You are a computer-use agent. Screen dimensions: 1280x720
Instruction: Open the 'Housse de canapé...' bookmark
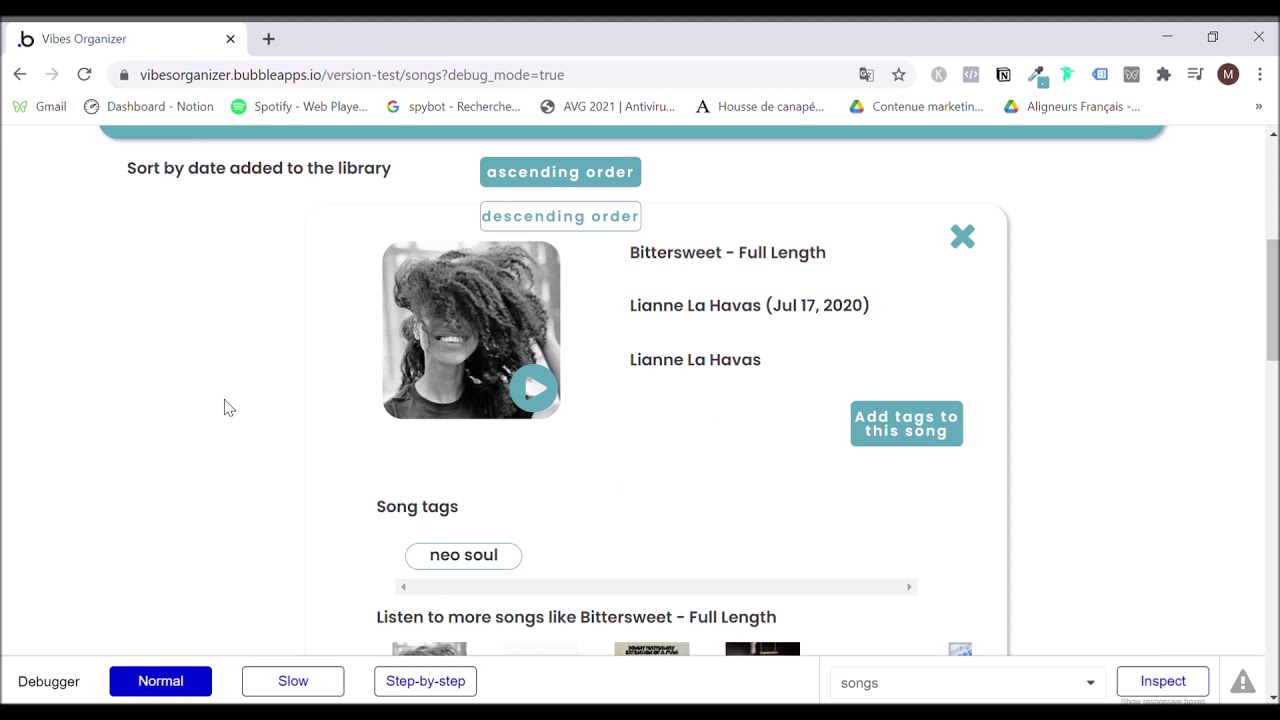pos(760,107)
